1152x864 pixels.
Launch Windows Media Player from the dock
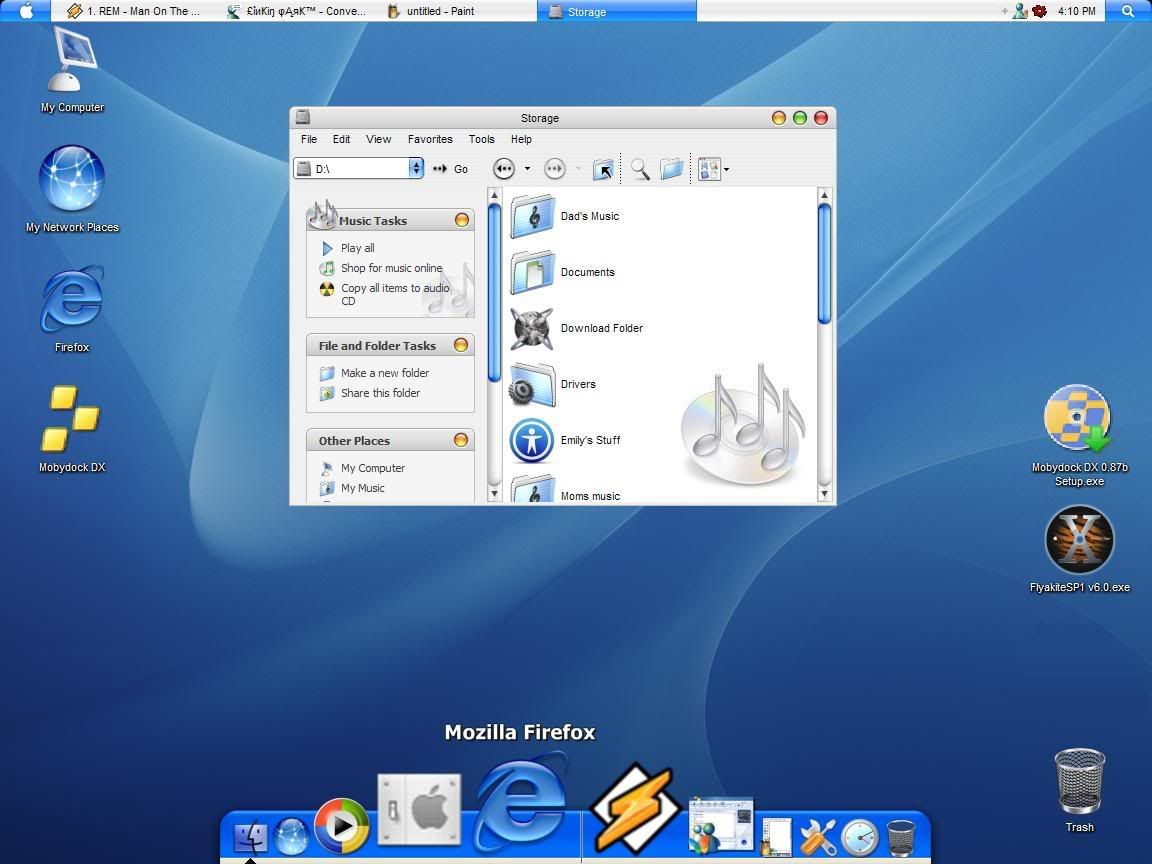tap(342, 826)
